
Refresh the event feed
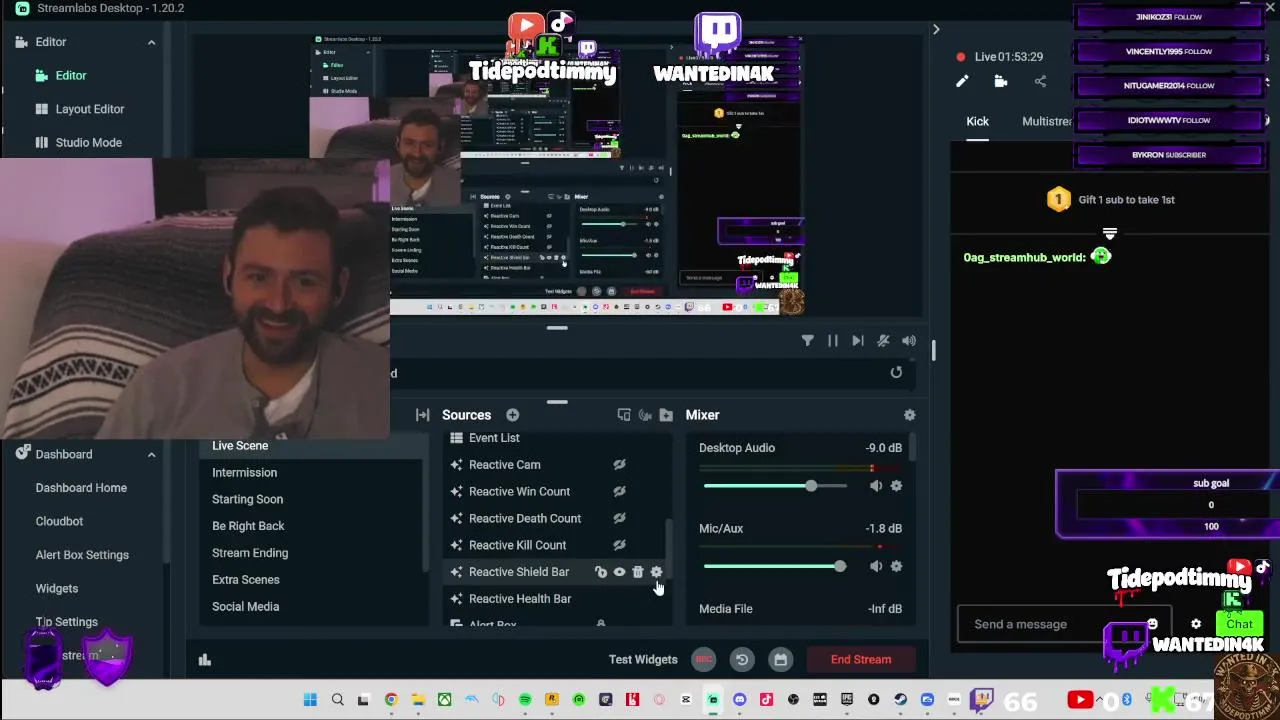[896, 373]
